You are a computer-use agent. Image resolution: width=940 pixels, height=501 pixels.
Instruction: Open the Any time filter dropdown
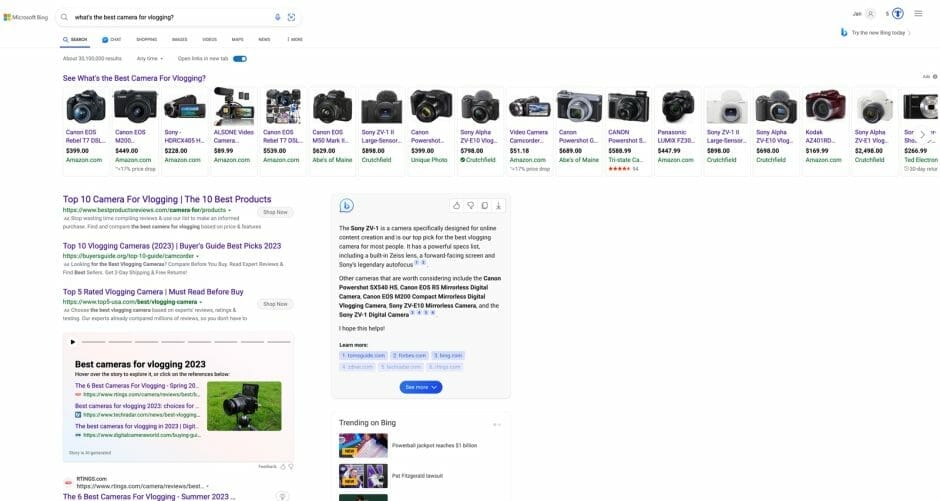pyautogui.click(x=149, y=59)
